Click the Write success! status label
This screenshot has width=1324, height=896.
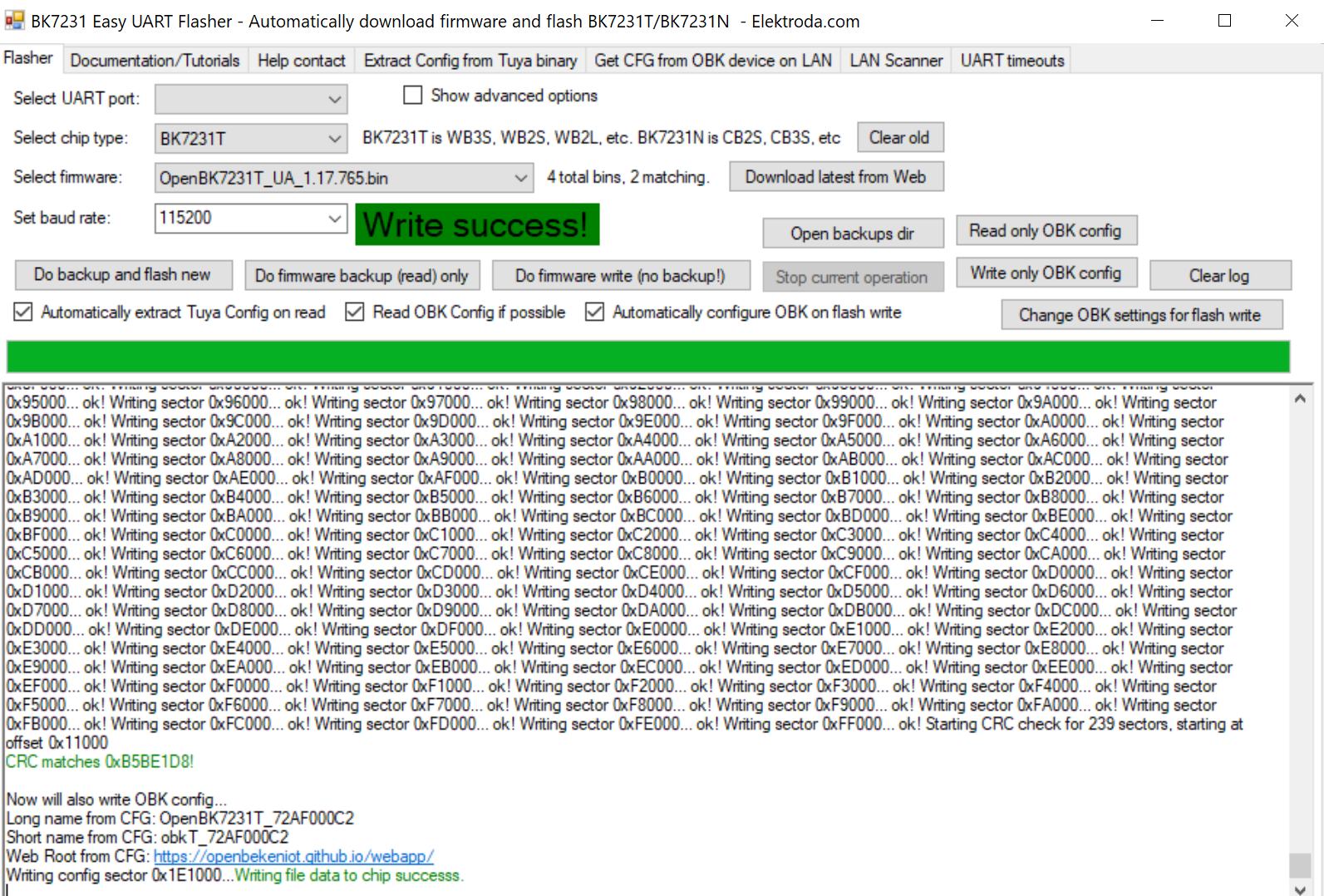(x=477, y=224)
